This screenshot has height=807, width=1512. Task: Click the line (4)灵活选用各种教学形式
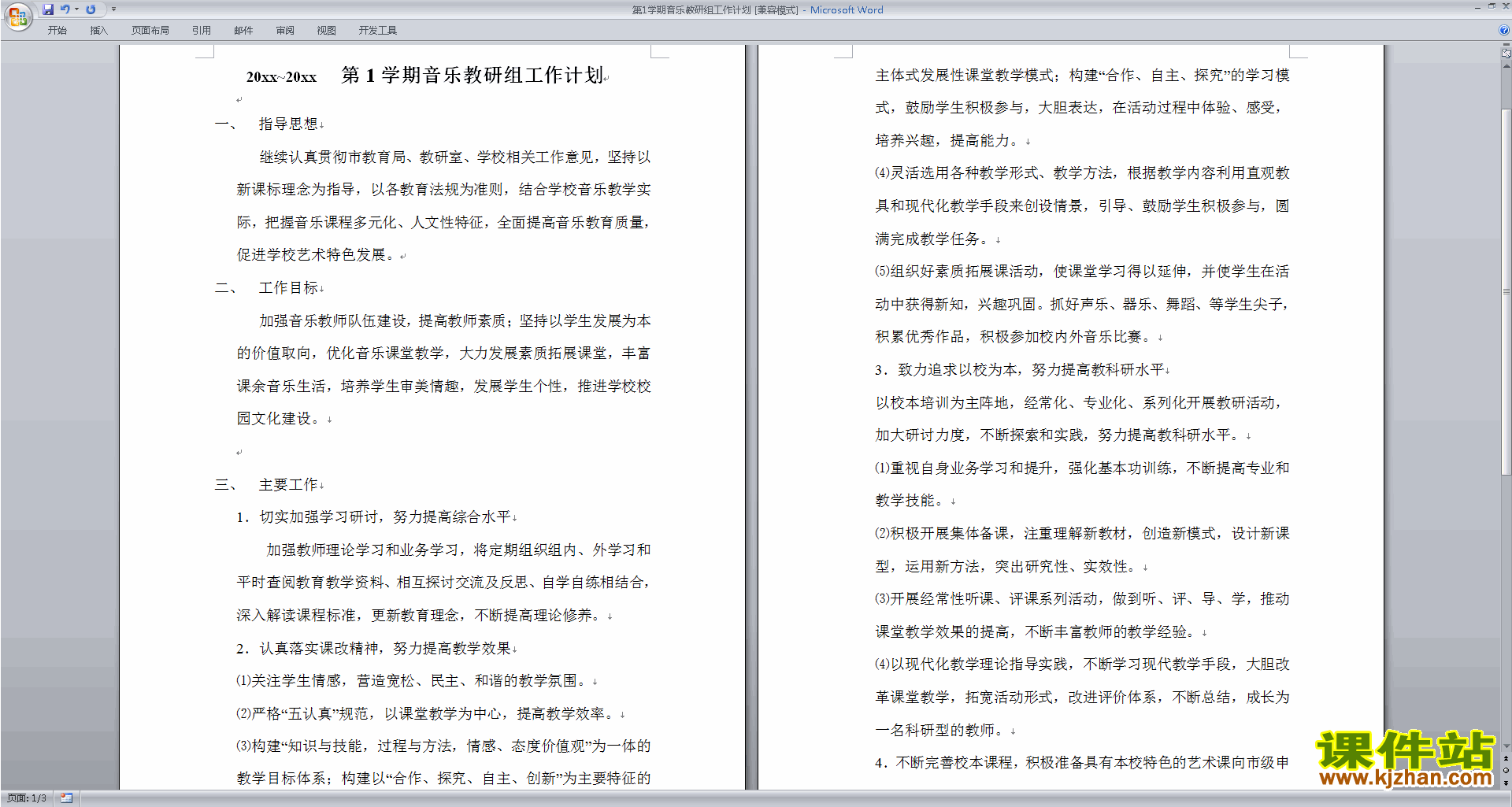click(1082, 173)
